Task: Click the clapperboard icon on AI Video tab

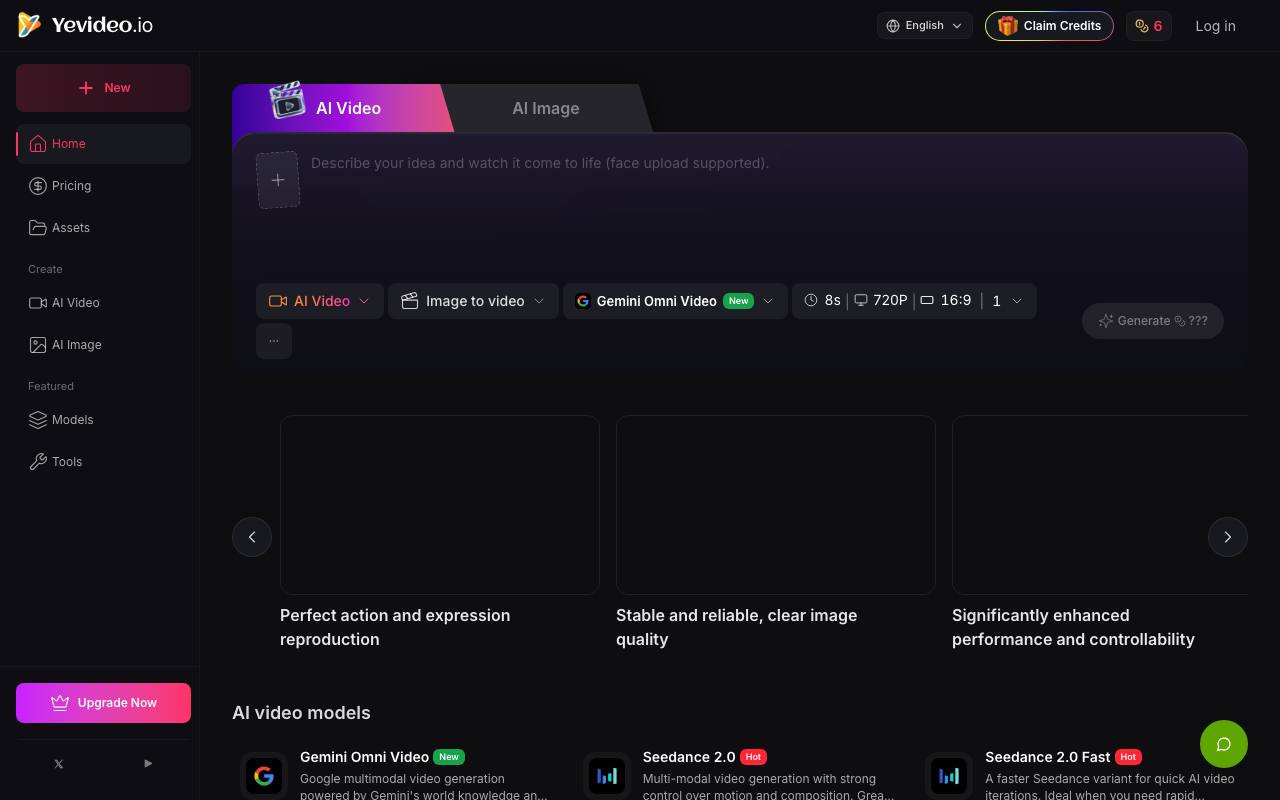Action: 287,101
